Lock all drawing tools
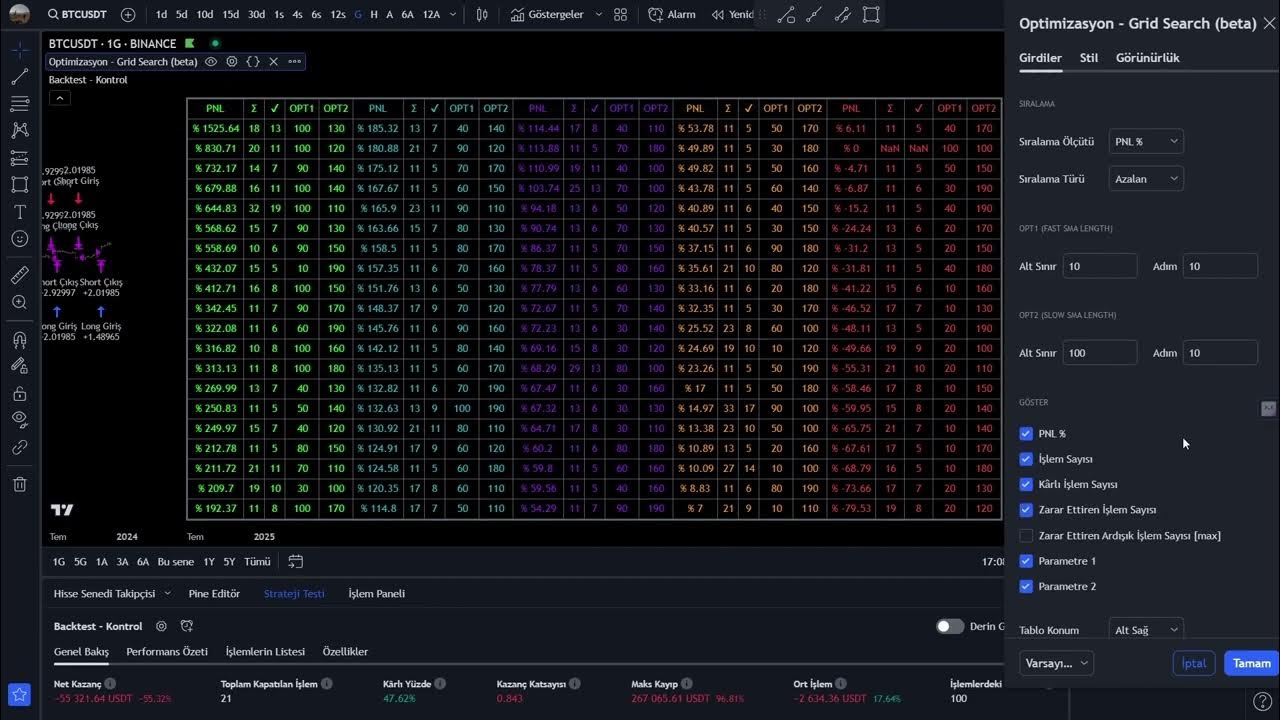Image resolution: width=1280 pixels, height=720 pixels. [19, 393]
